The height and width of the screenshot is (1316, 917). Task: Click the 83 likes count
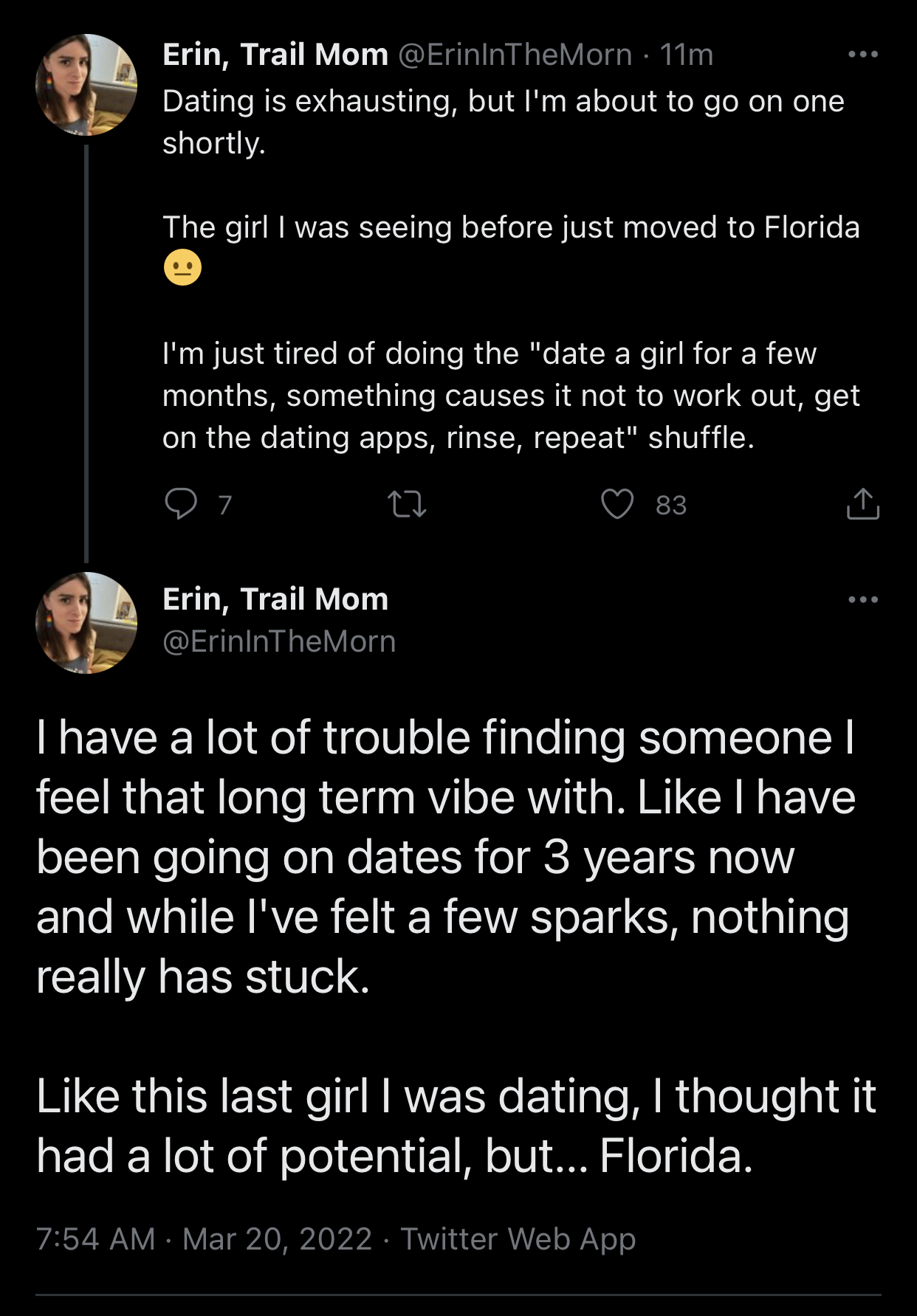tap(671, 506)
